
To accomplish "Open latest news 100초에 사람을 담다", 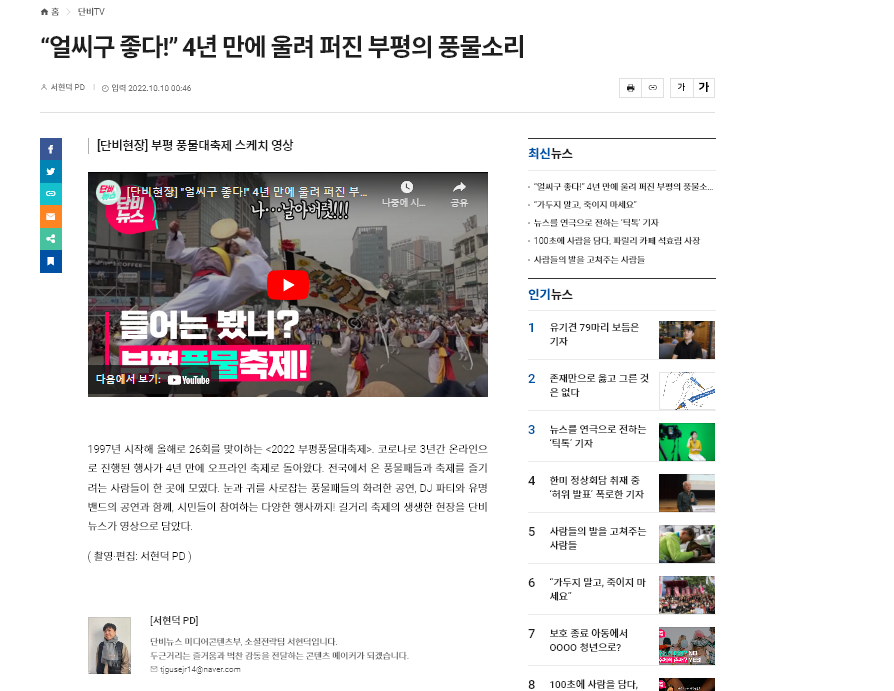I will [x=616, y=241].
